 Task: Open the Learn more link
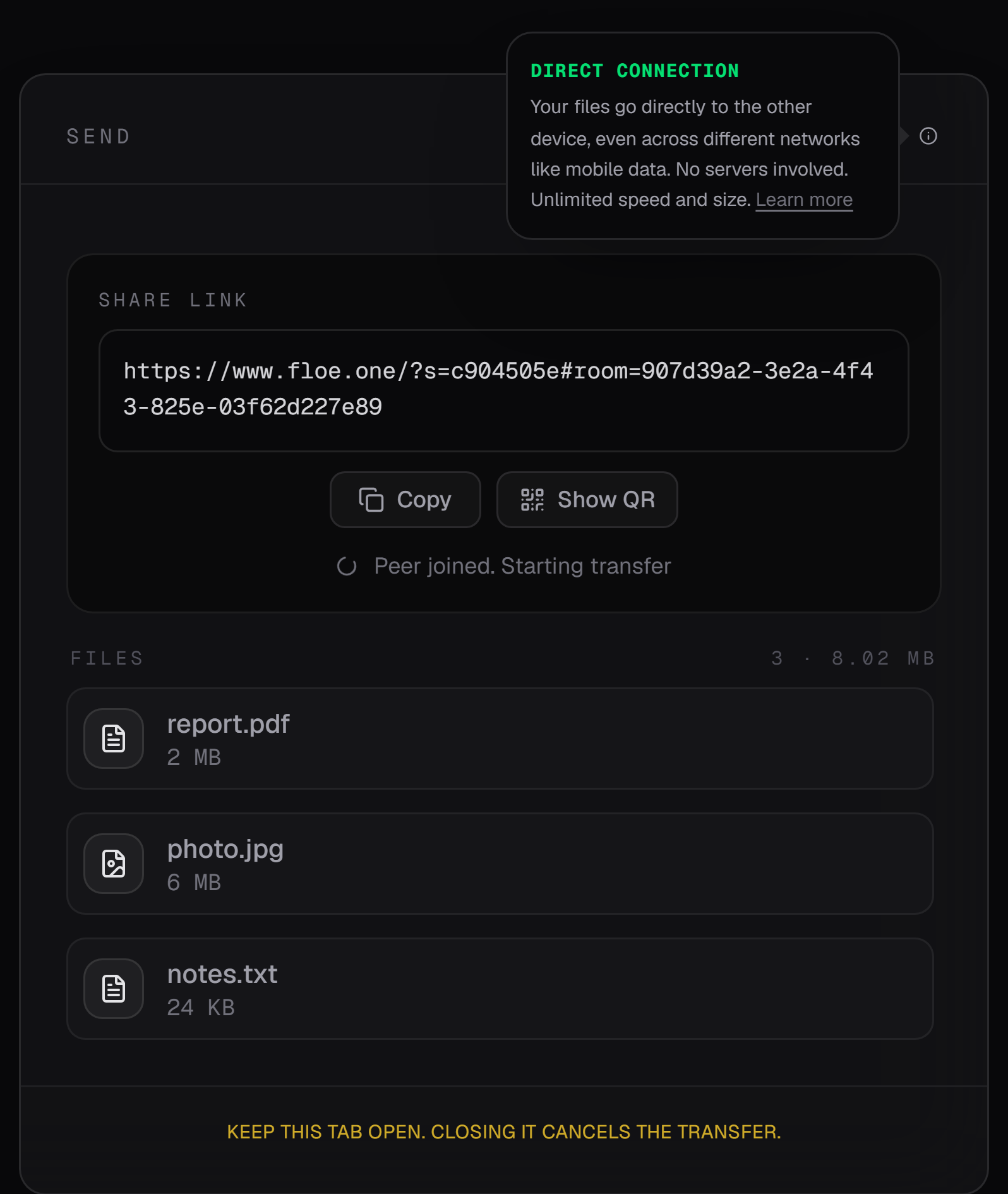[804, 200]
